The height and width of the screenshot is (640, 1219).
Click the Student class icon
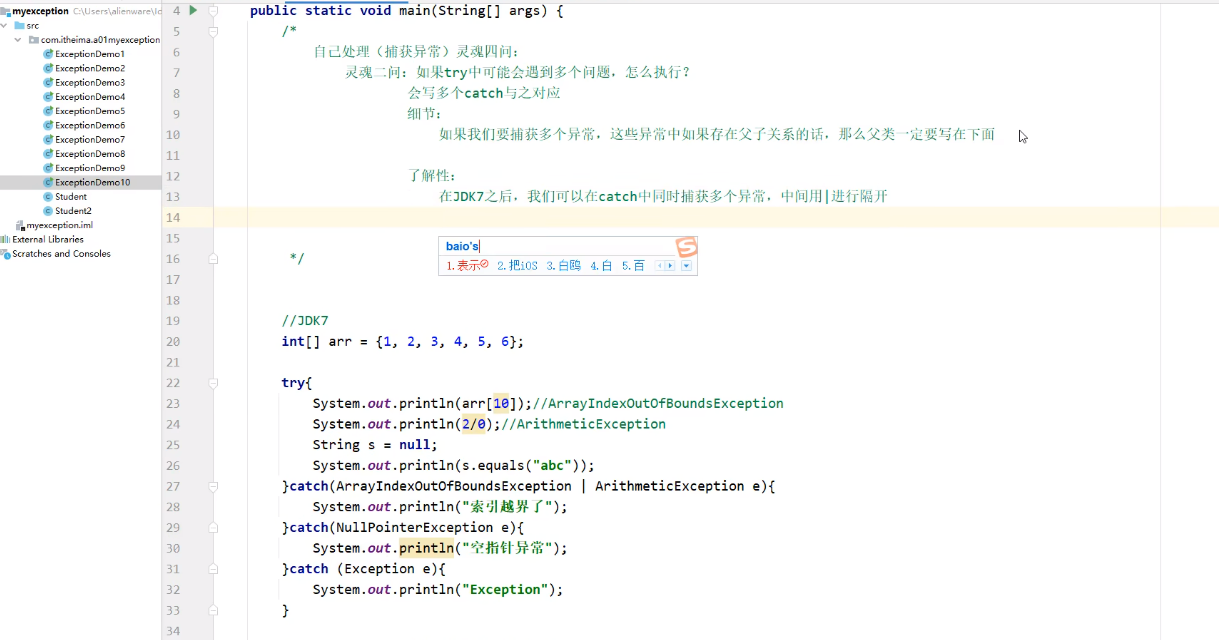(x=47, y=196)
